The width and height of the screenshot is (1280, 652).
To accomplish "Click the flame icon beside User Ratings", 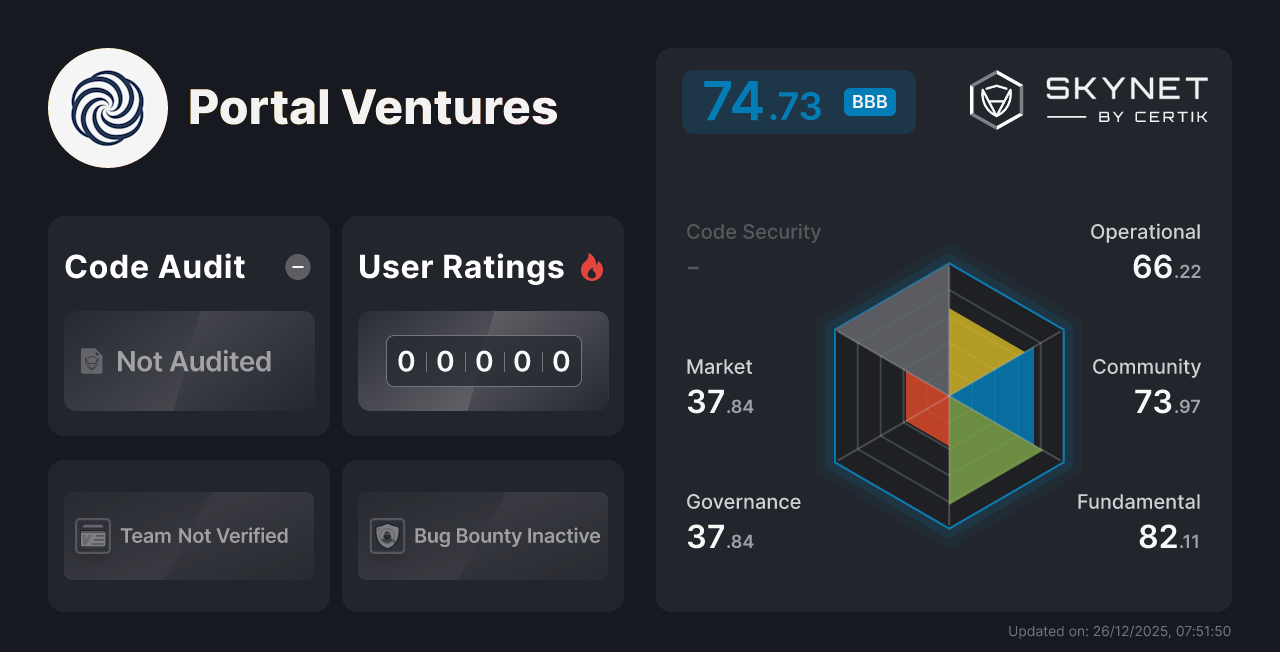I will pos(591,267).
